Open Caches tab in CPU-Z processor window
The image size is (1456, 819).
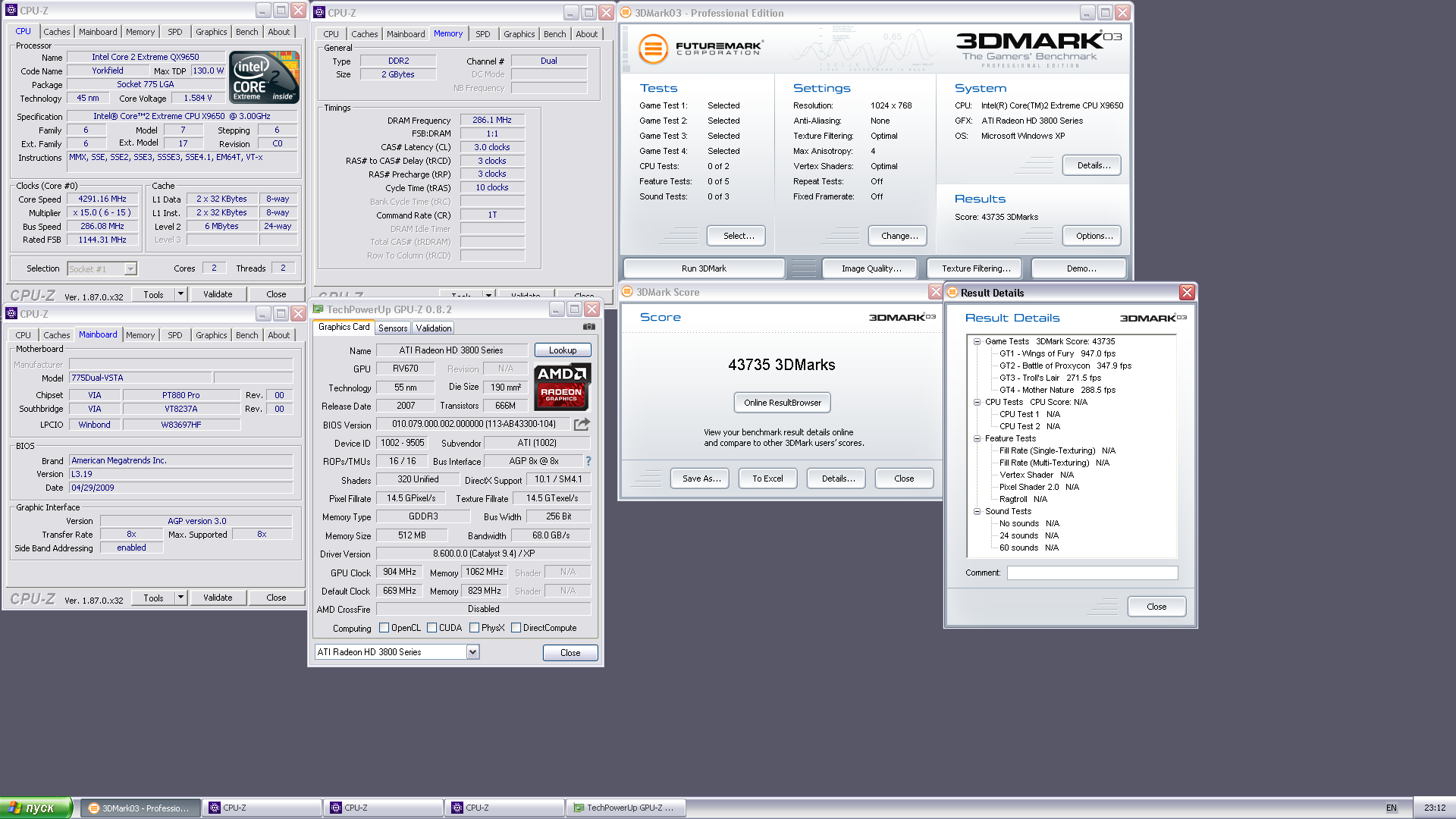[x=56, y=32]
